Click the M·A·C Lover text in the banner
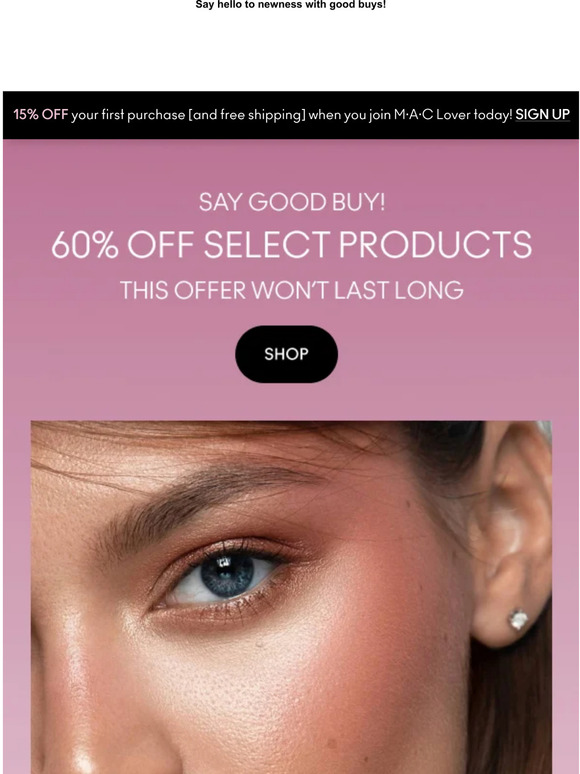 coord(432,115)
